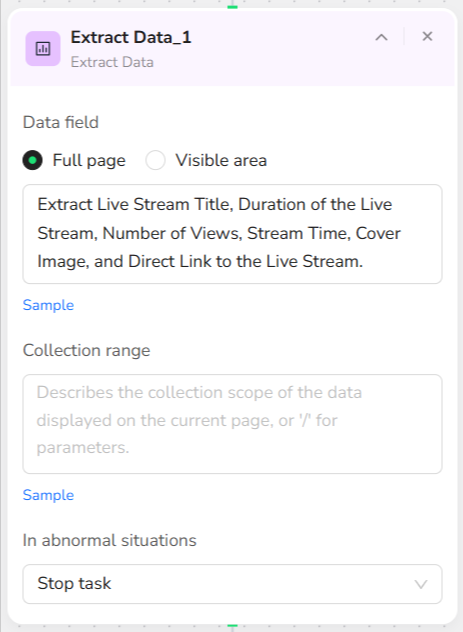Close the Extract Data_1 panel
Viewport: 463px width, 632px height.
(x=427, y=36)
